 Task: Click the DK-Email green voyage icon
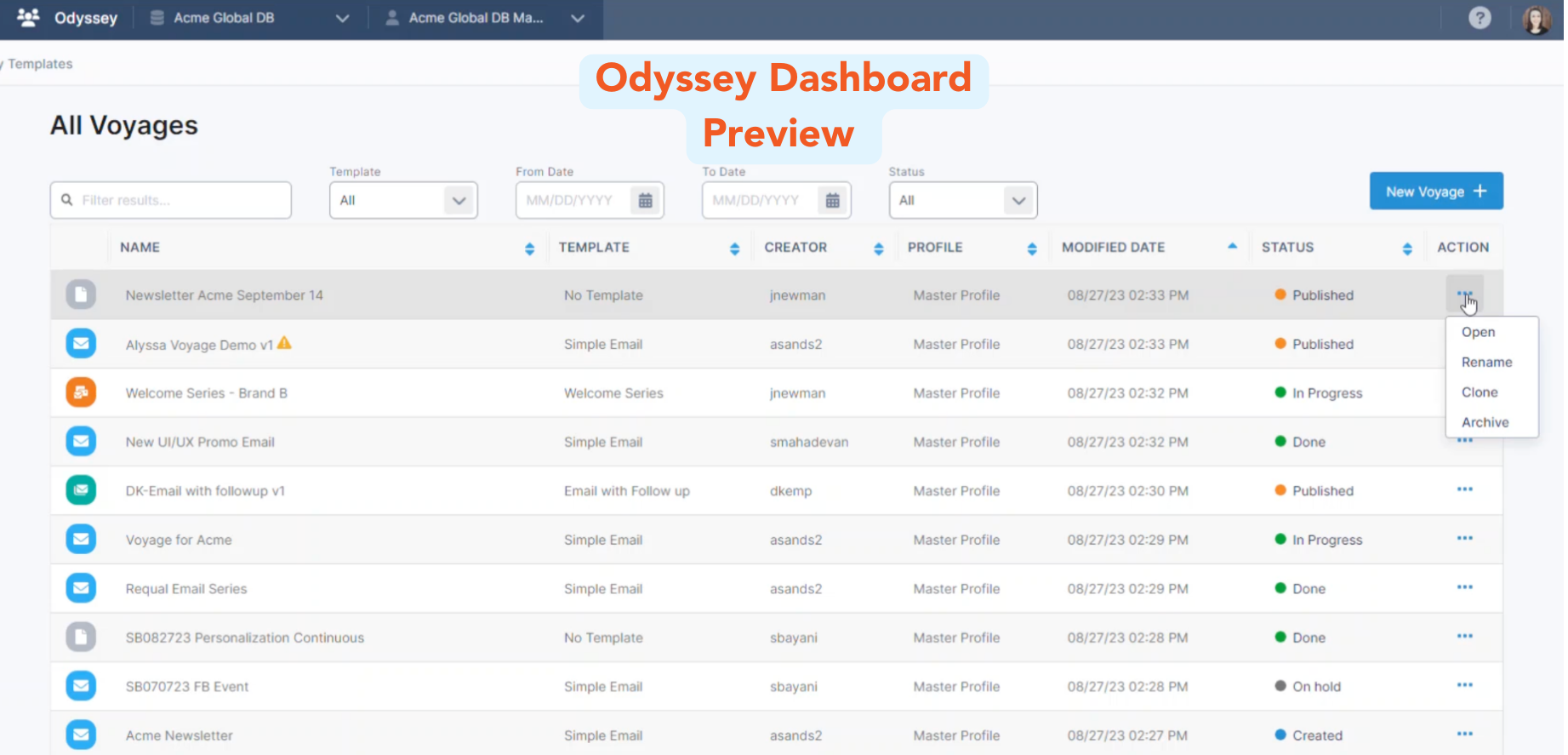[81, 490]
